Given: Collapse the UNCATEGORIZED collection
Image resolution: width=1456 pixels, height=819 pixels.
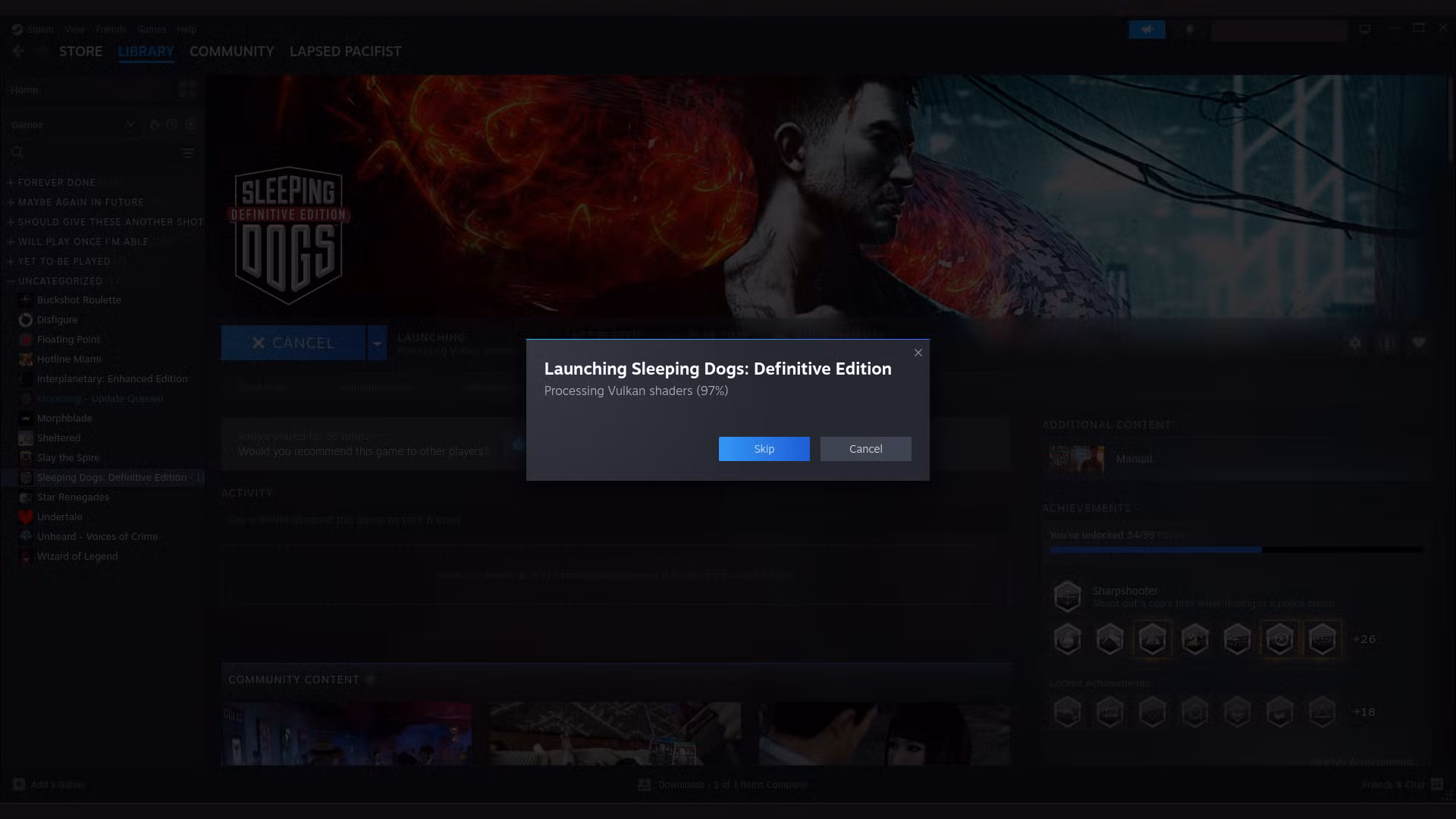Looking at the screenshot, I should 61,281.
